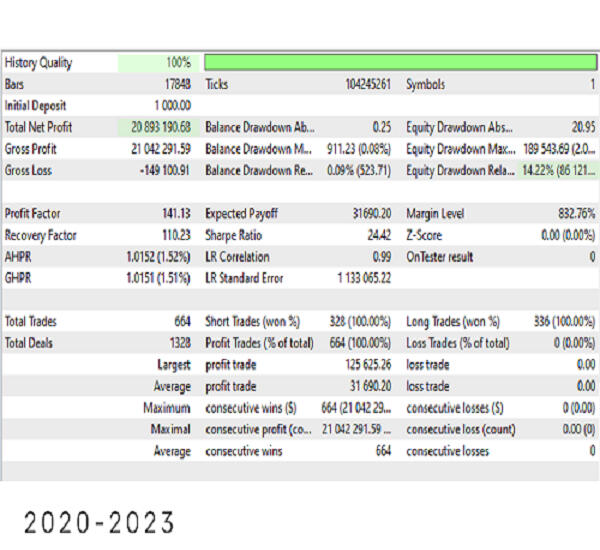Select the Expected Payoff value 31690.20

coord(368,214)
